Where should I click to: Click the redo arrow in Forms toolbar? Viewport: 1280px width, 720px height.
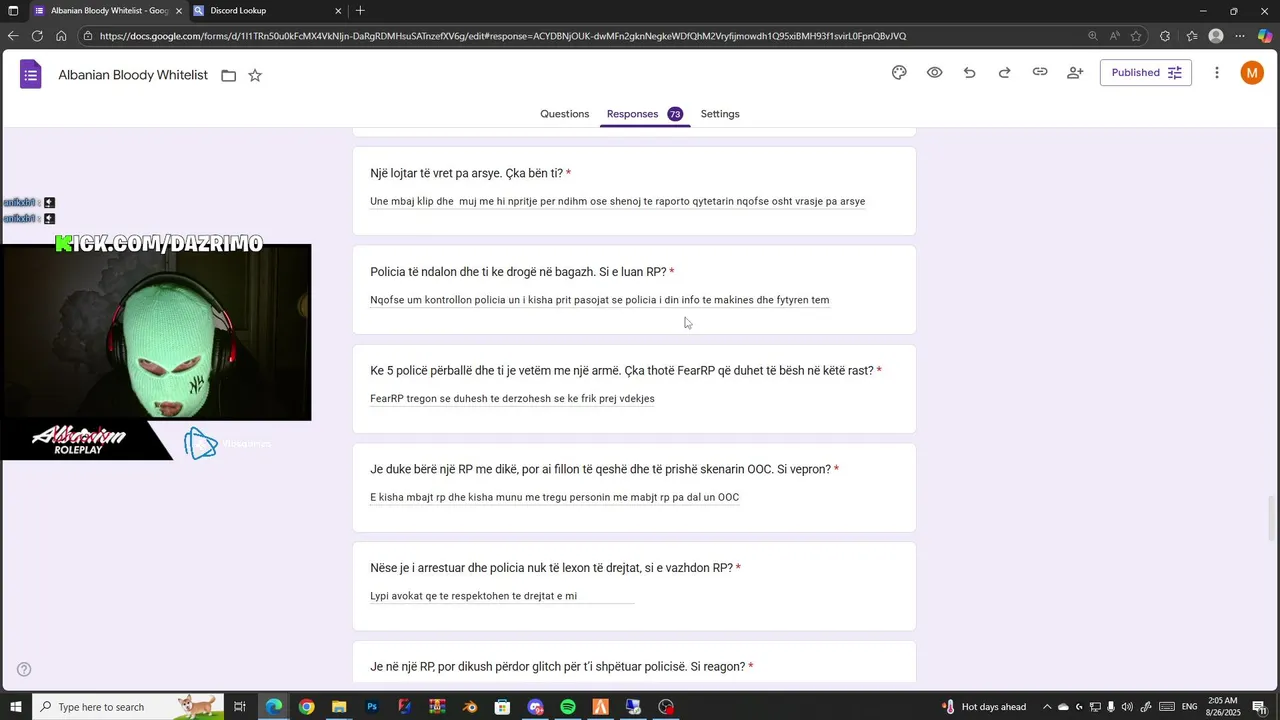tap(1004, 72)
